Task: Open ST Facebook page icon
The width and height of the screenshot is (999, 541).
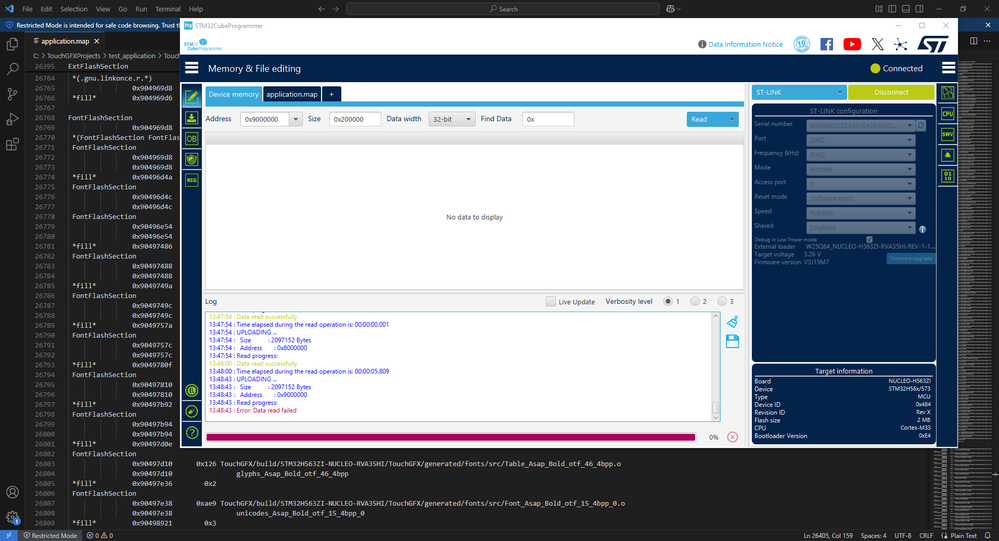Action: point(826,44)
